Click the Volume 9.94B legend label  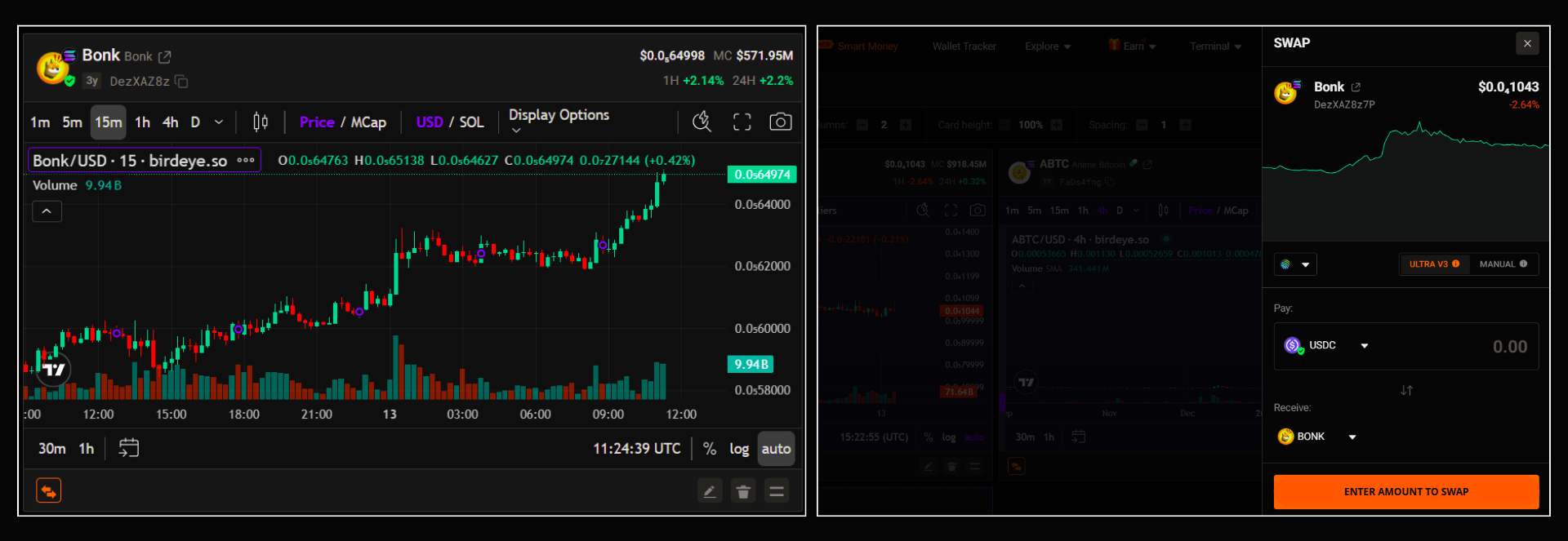tap(77, 185)
